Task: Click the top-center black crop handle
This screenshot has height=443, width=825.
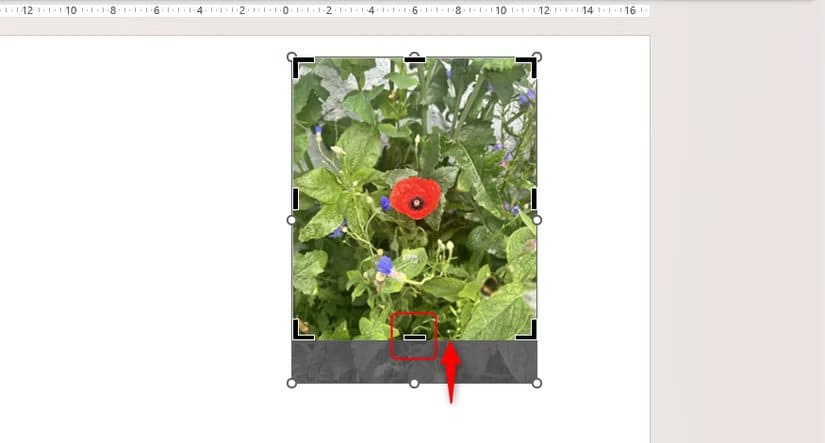Action: point(415,60)
